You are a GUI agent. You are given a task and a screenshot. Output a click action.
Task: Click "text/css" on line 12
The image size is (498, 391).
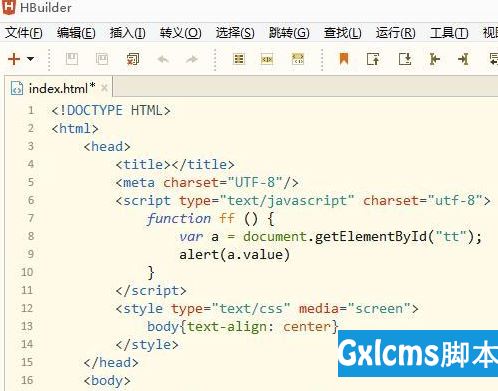pos(251,309)
